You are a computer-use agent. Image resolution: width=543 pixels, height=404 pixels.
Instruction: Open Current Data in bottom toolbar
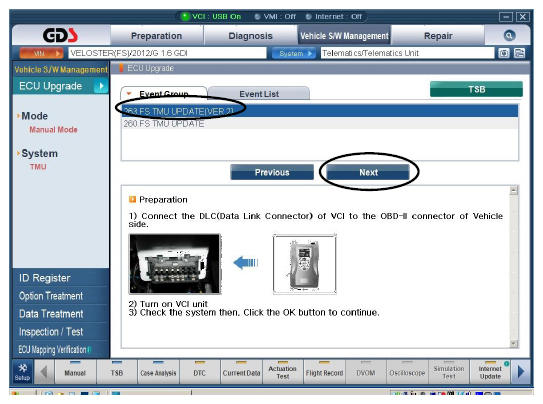pyautogui.click(x=241, y=372)
